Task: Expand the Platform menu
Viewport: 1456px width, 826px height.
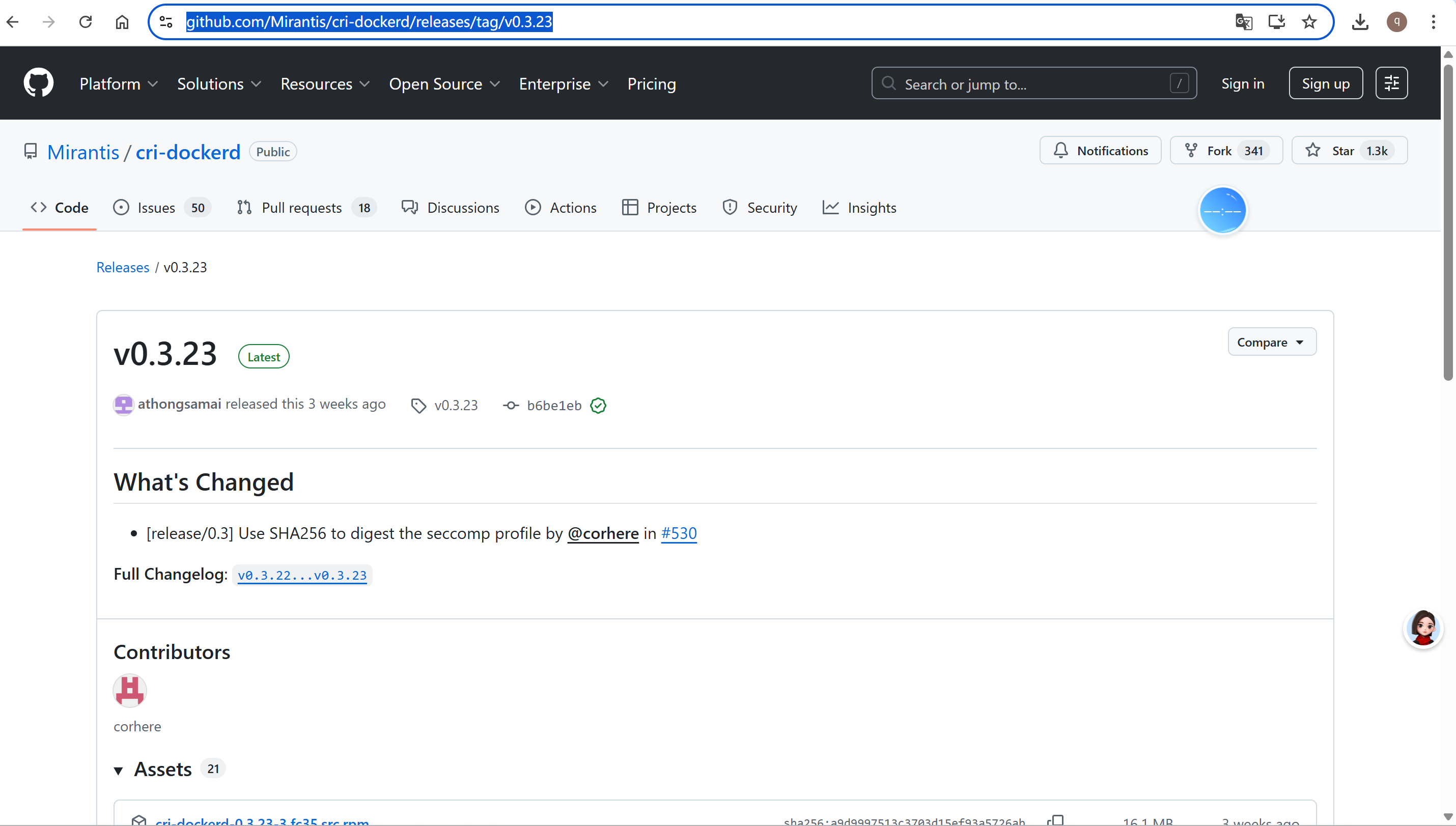Action: [x=119, y=84]
